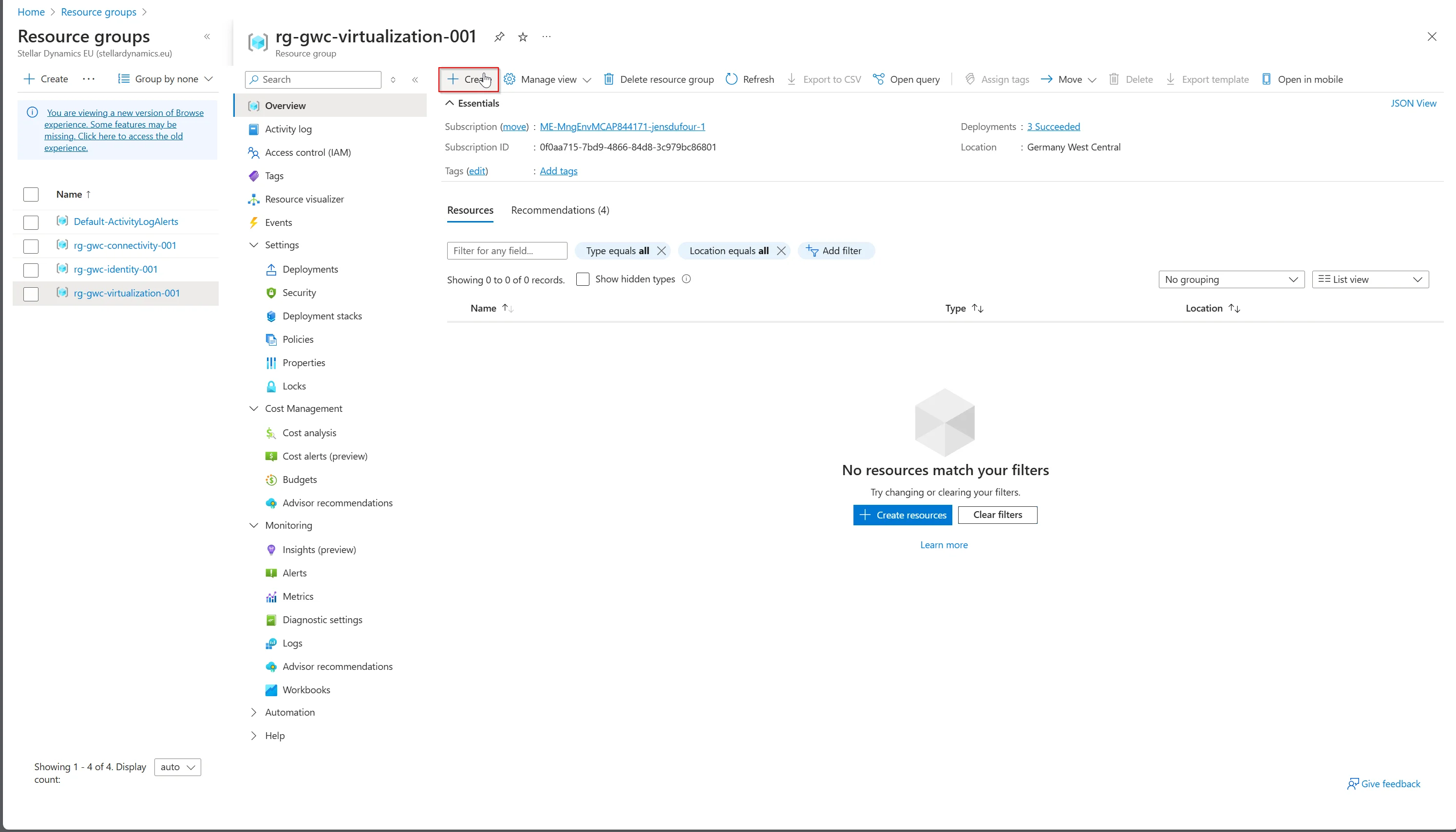
Task: Open Locks settings in sidebar
Action: coord(294,386)
